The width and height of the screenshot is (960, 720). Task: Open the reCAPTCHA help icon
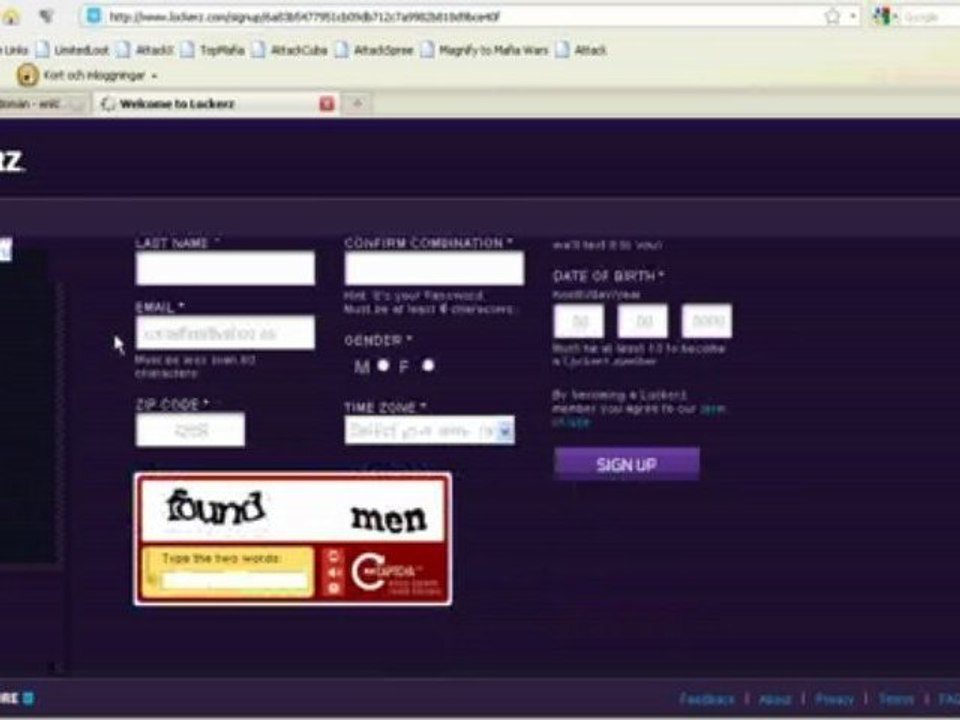334,588
